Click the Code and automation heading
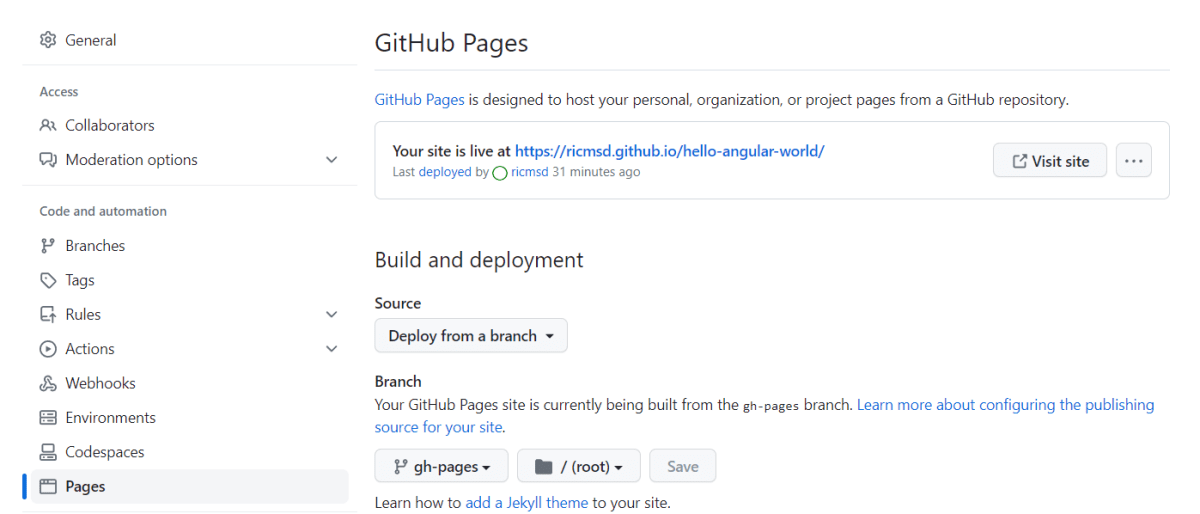The image size is (1200, 514). (103, 211)
